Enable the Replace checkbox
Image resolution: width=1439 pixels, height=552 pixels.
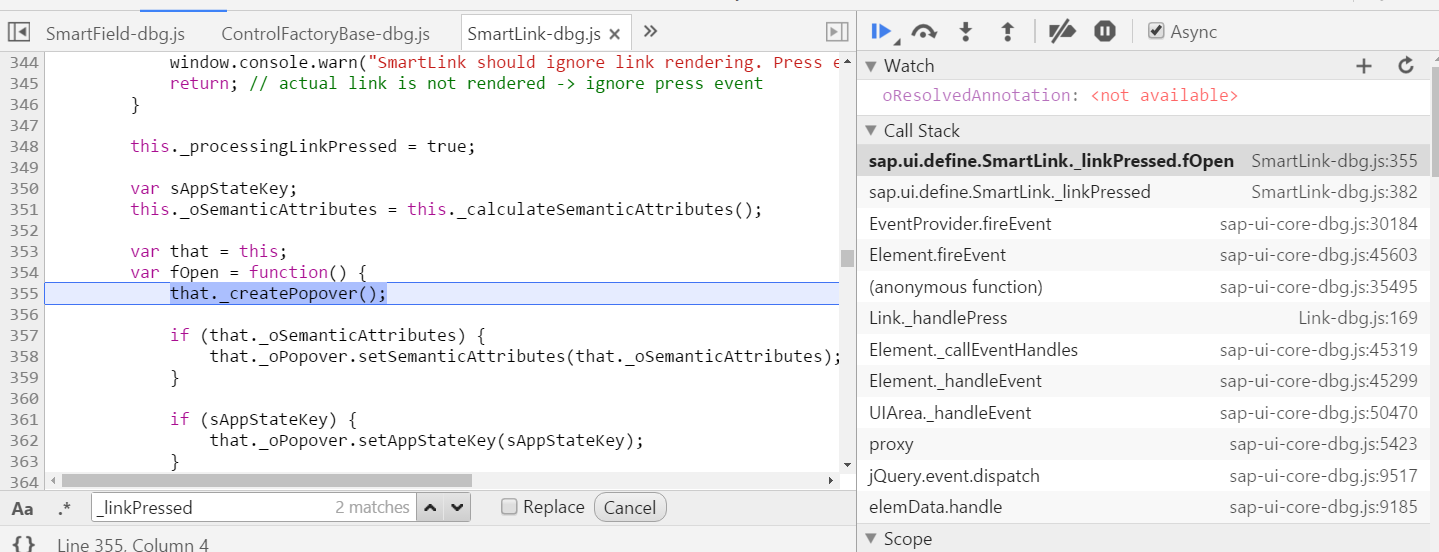tap(509, 507)
